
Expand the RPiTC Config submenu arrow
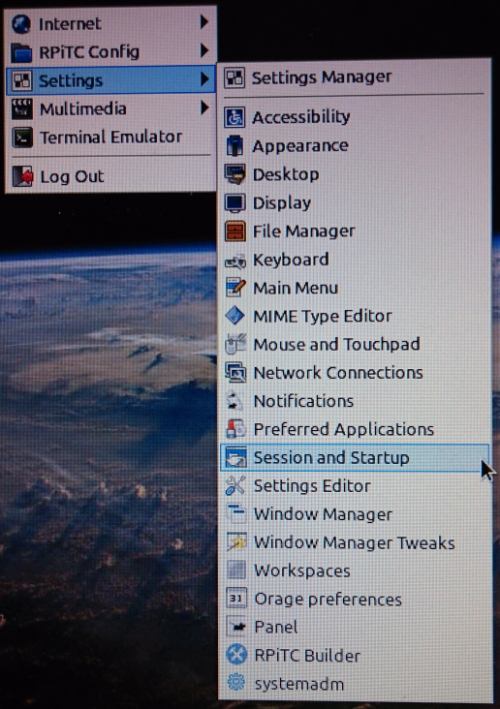coord(204,50)
